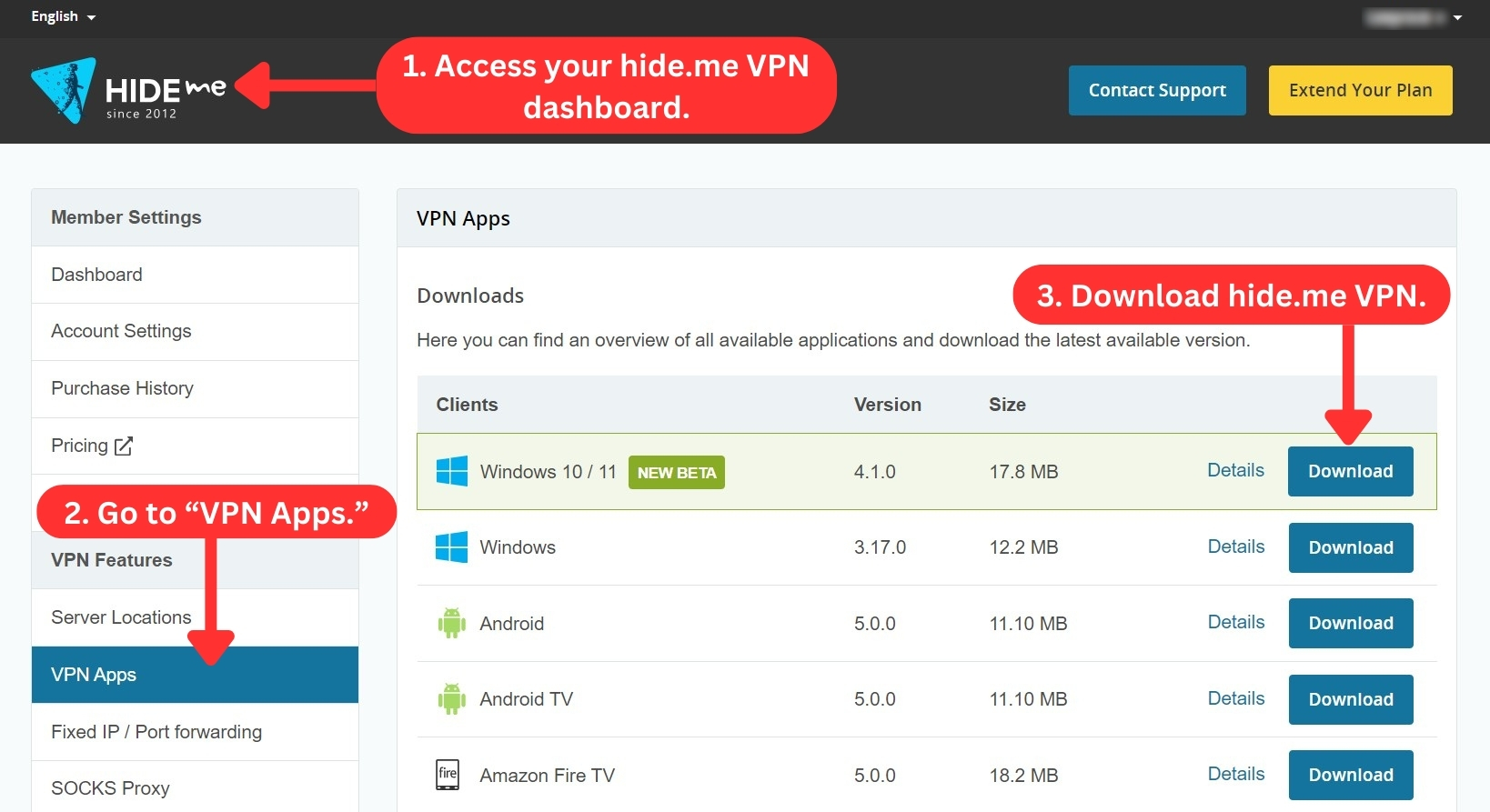This screenshot has width=1490, height=812.
Task: Click the hide.me logo
Action: 128,90
